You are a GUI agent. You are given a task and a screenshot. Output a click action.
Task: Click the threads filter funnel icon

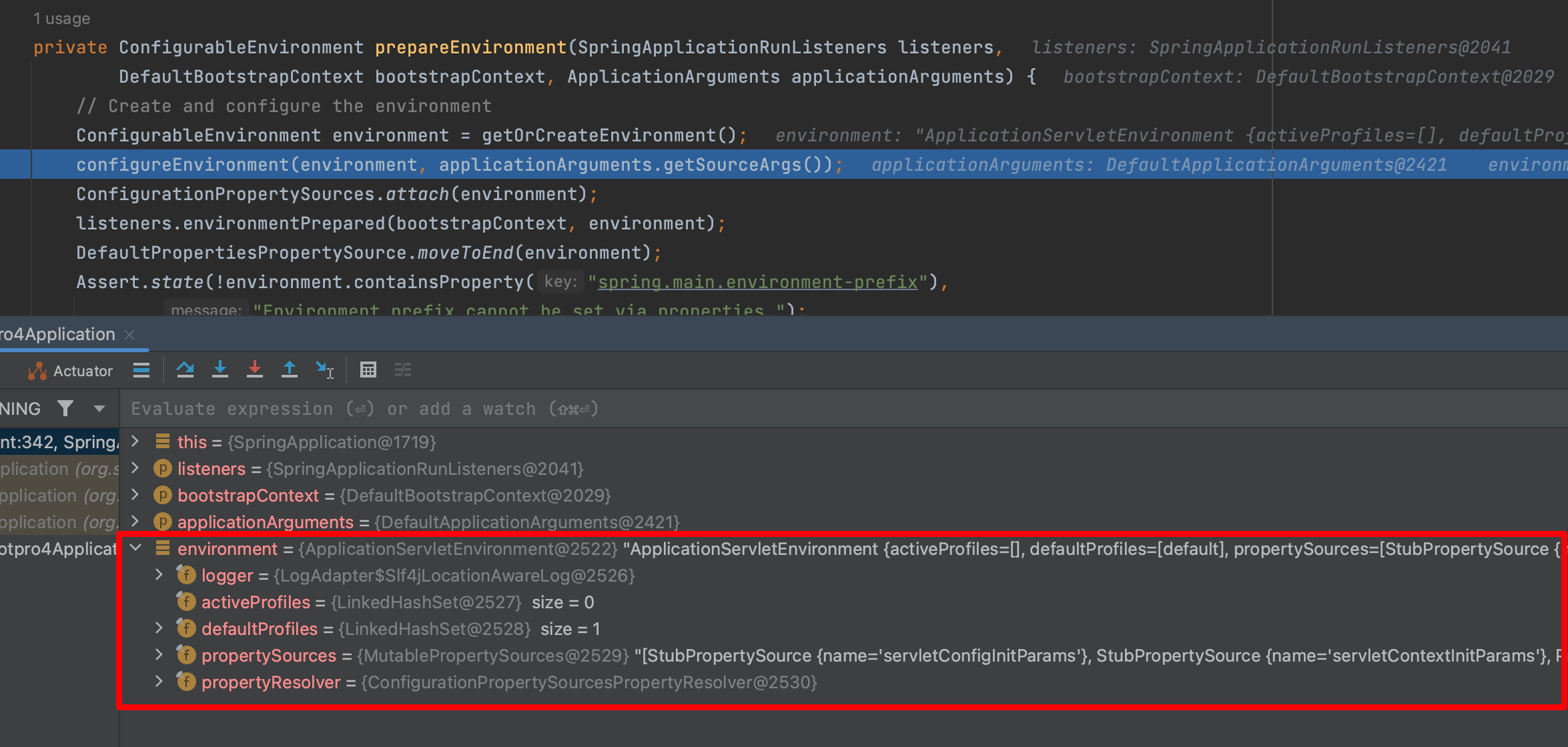pyautogui.click(x=65, y=408)
